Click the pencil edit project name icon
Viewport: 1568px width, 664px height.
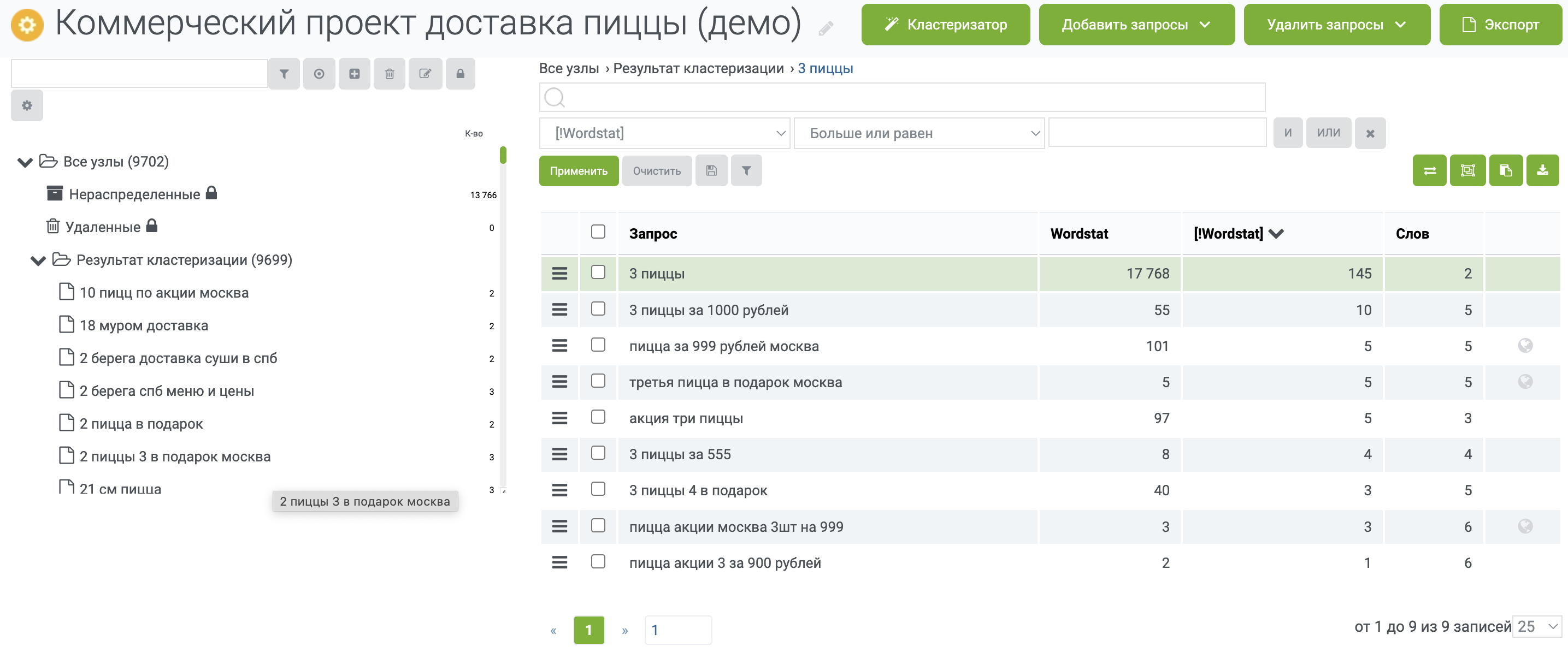pos(826,28)
